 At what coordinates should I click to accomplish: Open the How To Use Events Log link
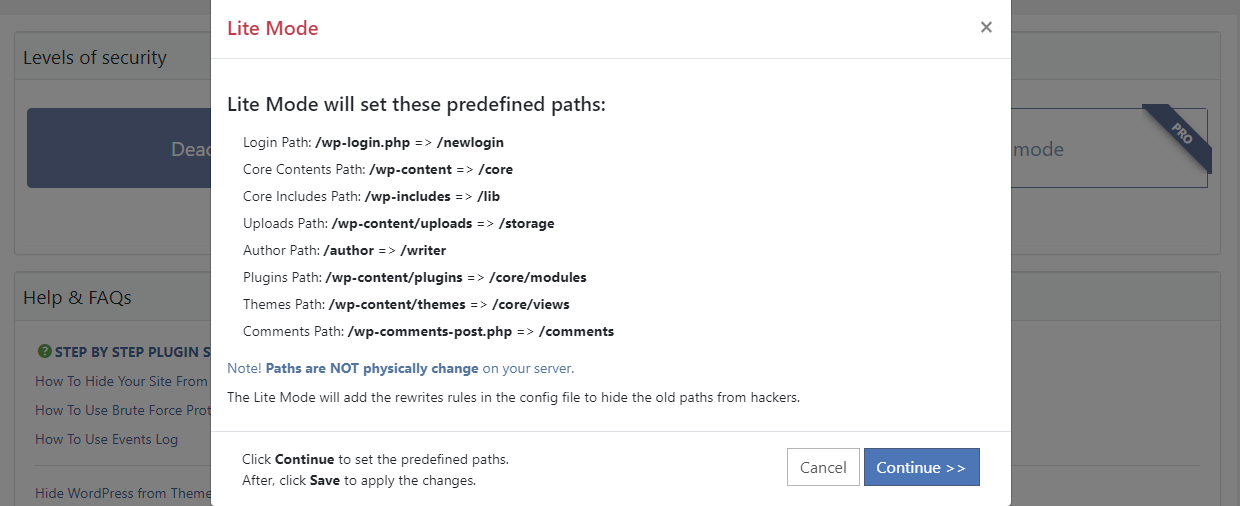pyautogui.click(x=106, y=439)
